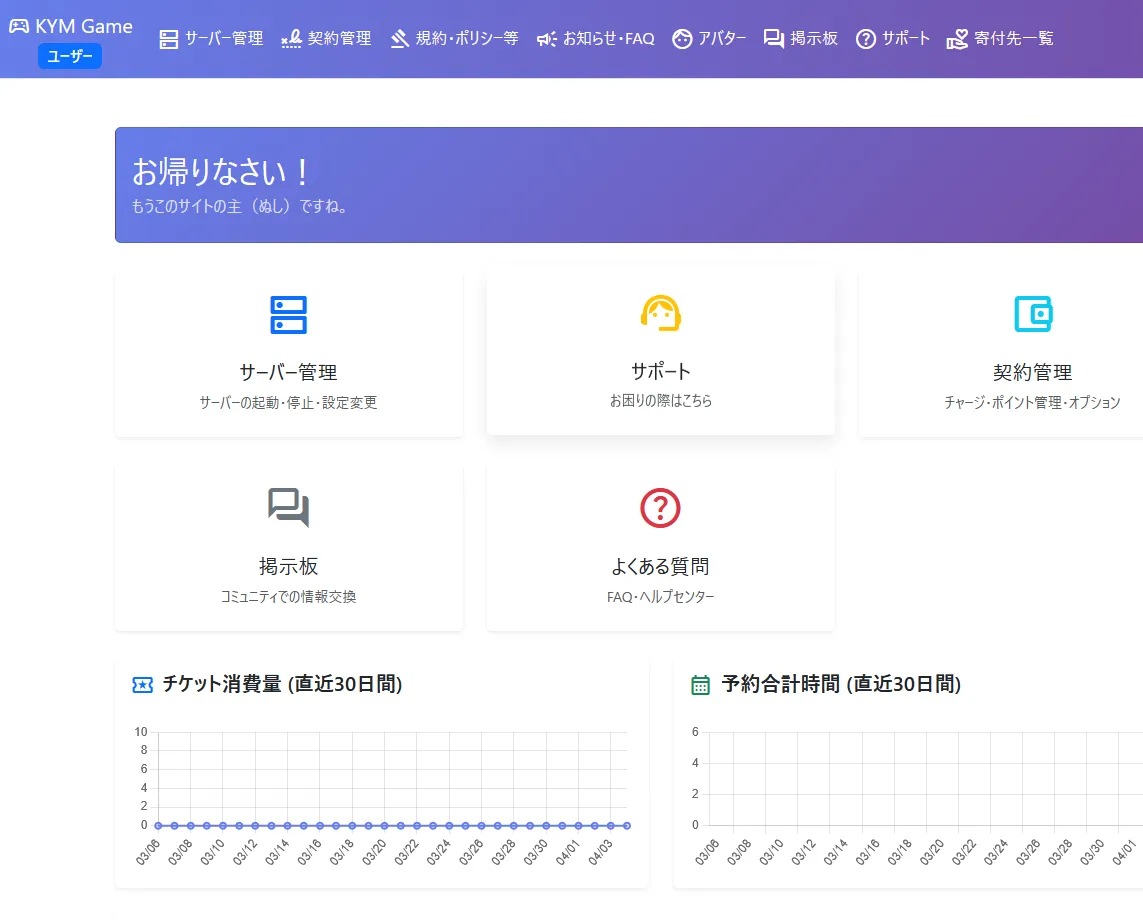Image resolution: width=1143 pixels, height=920 pixels.
Task: Click the gray chat bubbles 掲示板 icon
Action: [288, 508]
